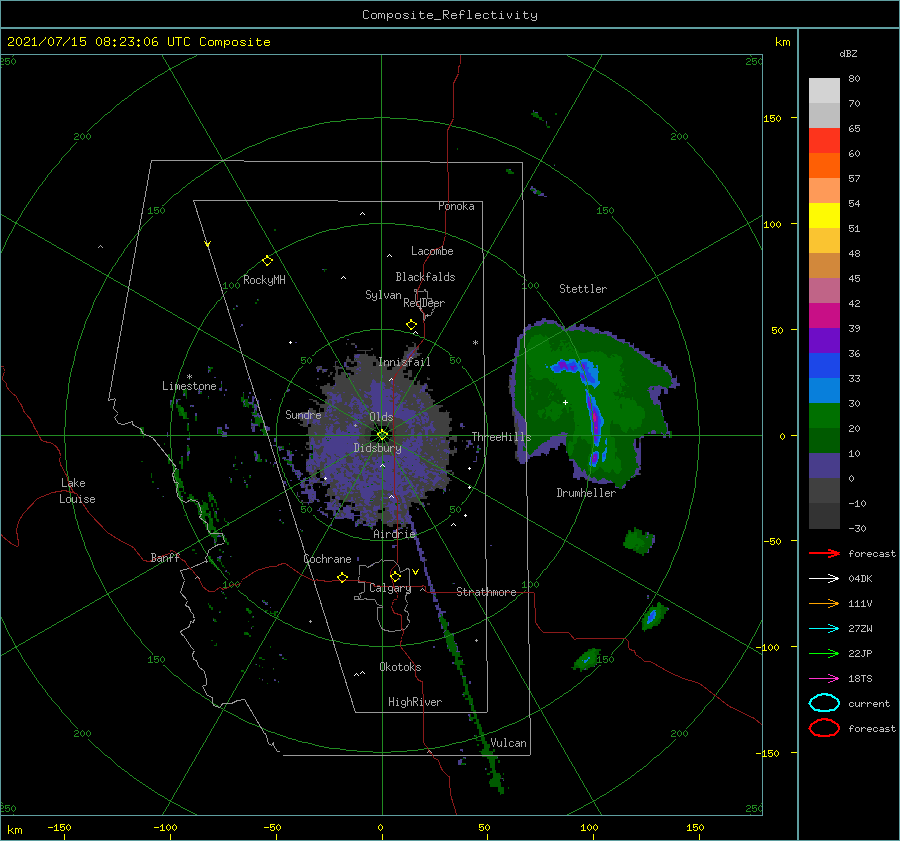Click the Okotoks label
900x841 pixels.
400,667
